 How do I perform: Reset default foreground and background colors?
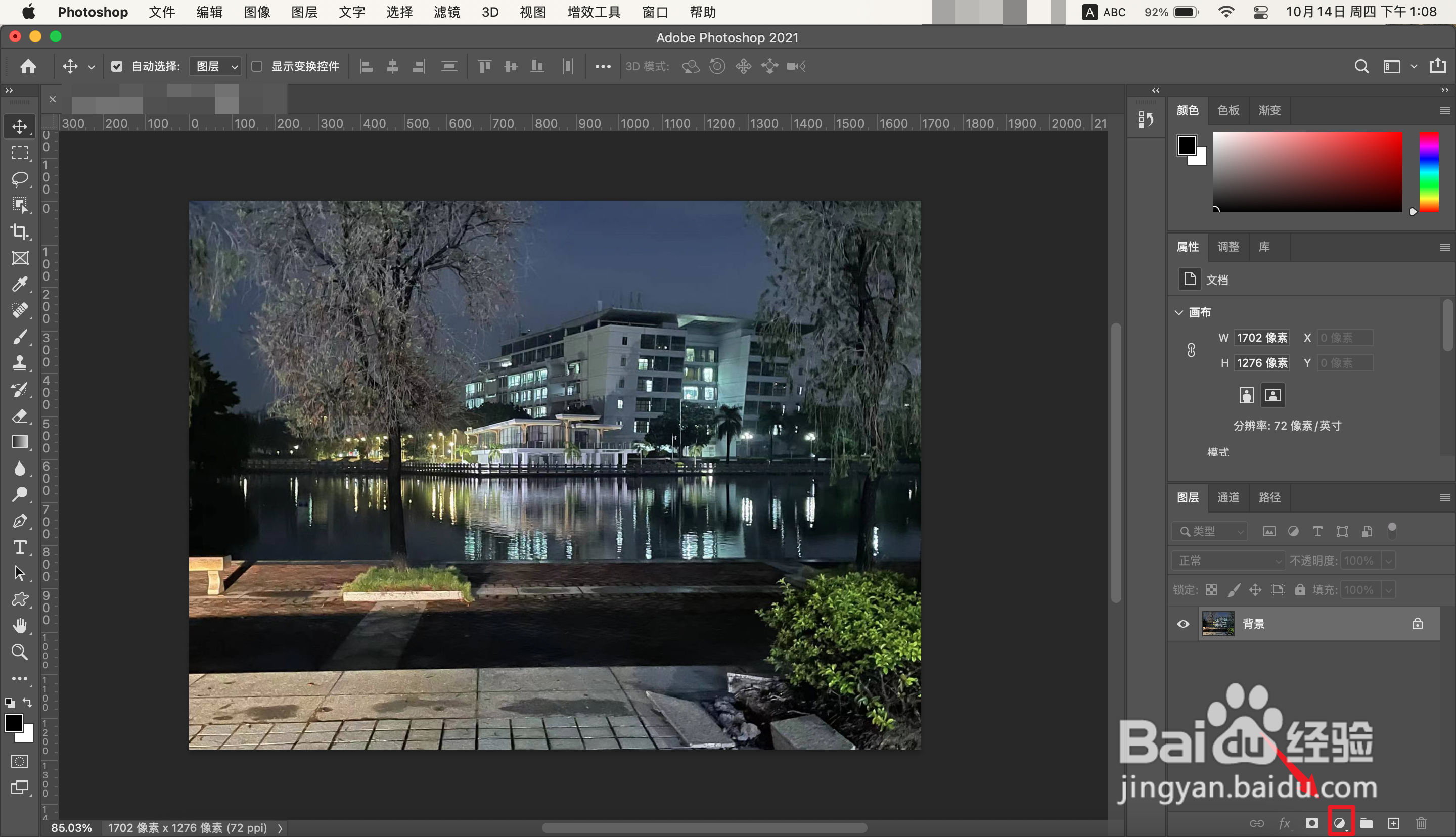[10, 703]
